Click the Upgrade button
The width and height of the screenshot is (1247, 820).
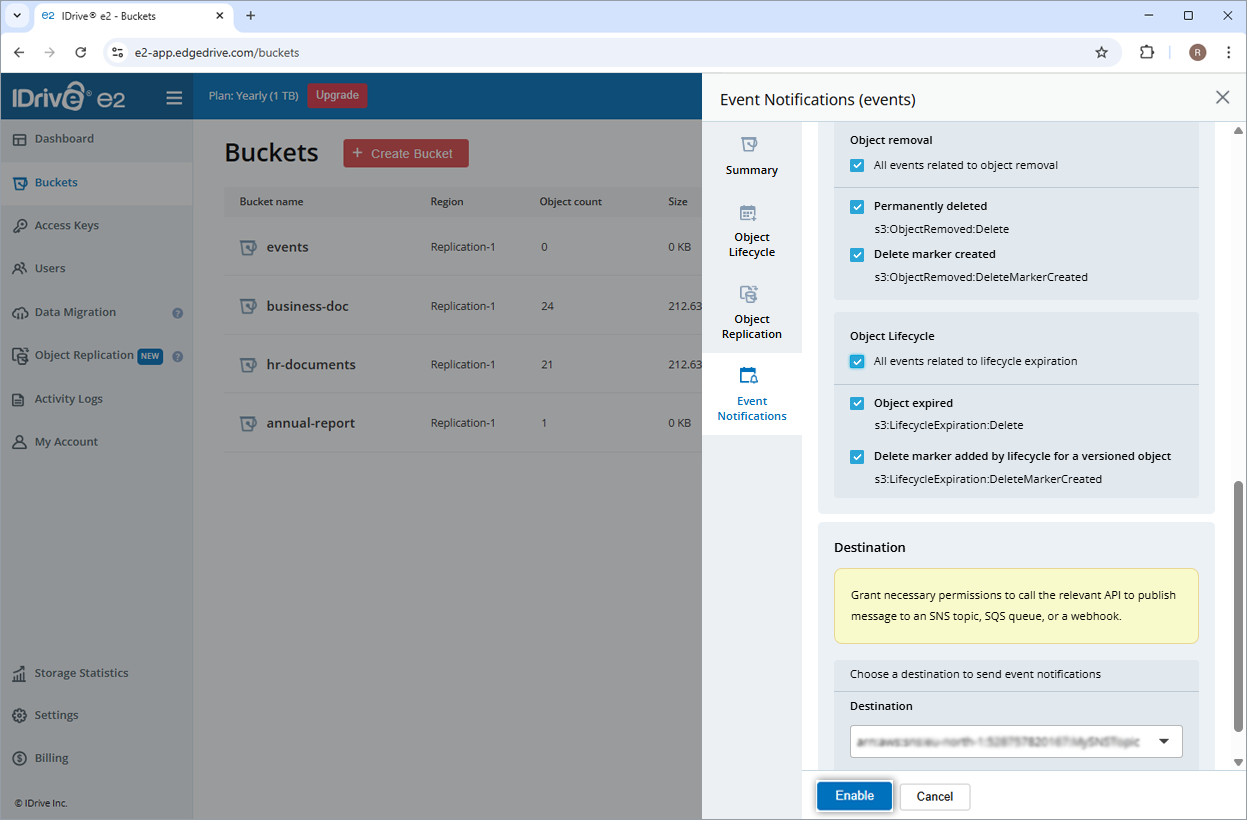[x=337, y=96]
